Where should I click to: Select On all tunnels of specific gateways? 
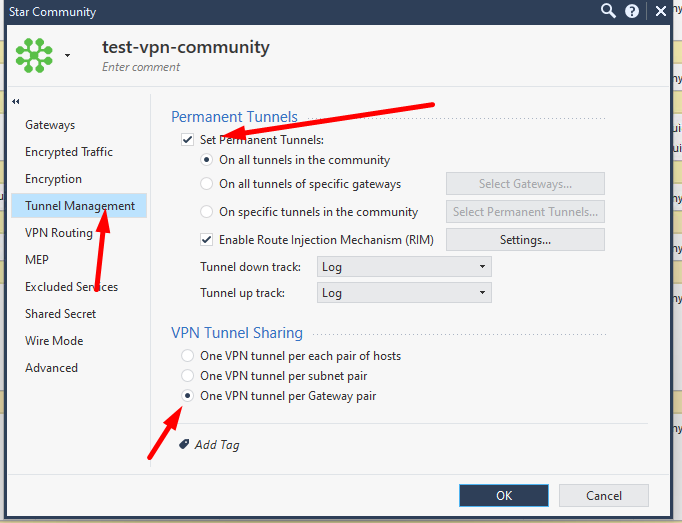coord(206,184)
